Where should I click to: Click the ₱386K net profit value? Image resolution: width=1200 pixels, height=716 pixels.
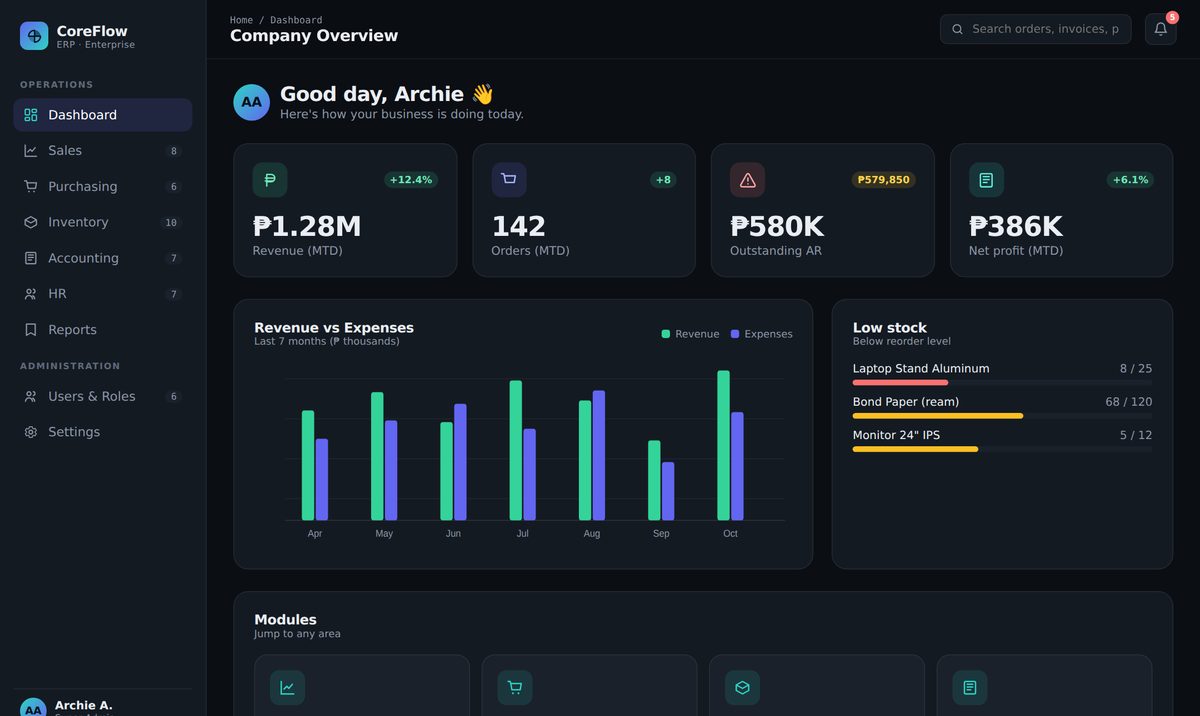tap(1016, 226)
